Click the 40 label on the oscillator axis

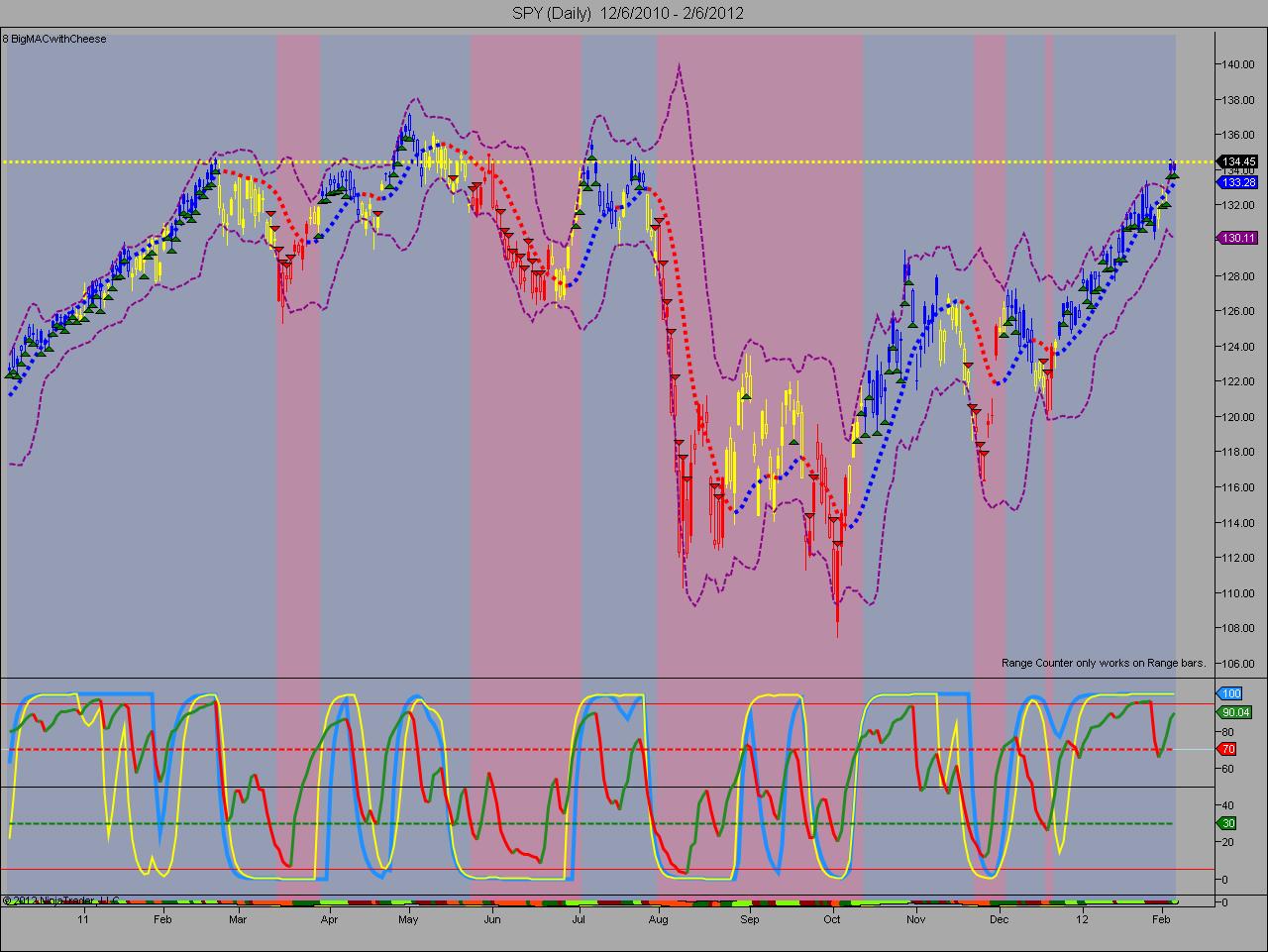coord(1229,805)
